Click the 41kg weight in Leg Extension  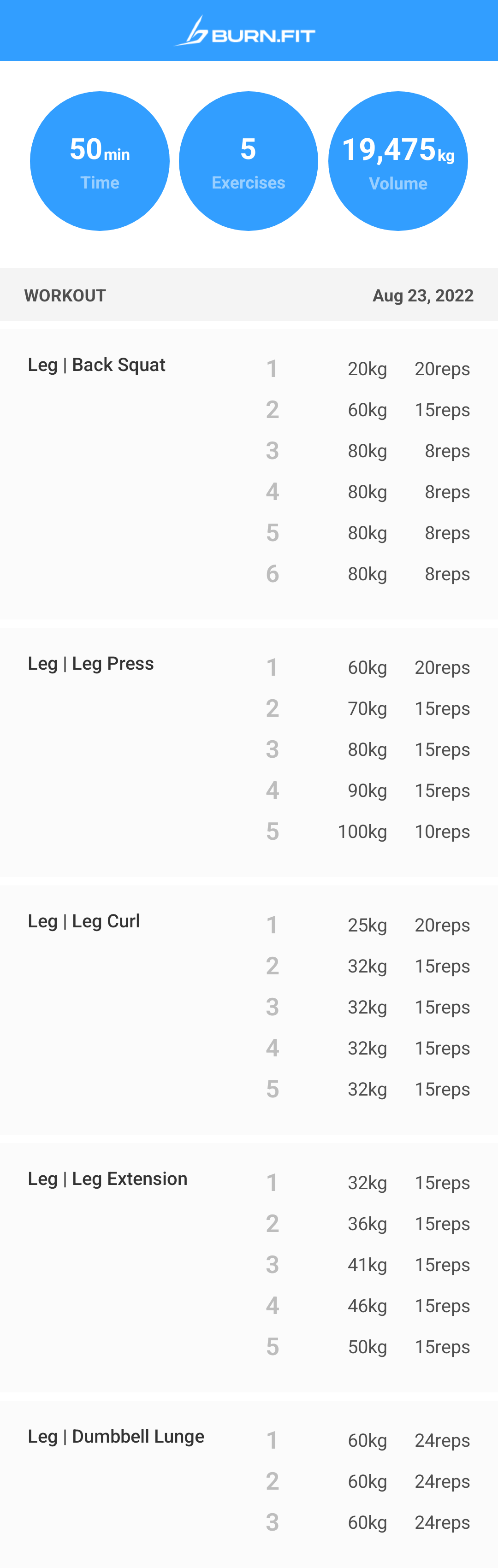(x=367, y=1265)
